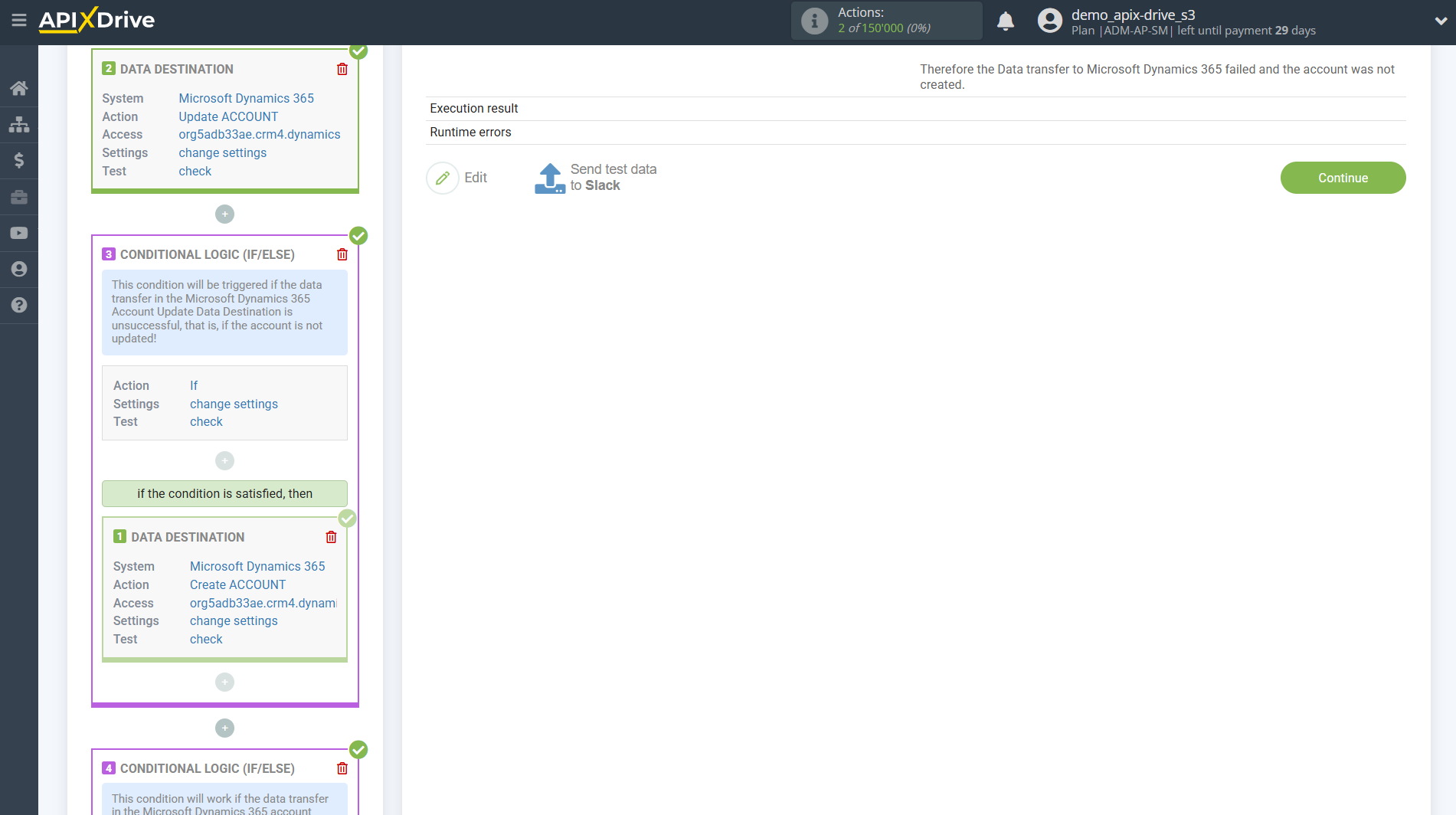This screenshot has height=815, width=1456.
Task: Open the Update ACCOUNT action link
Action: click(228, 116)
